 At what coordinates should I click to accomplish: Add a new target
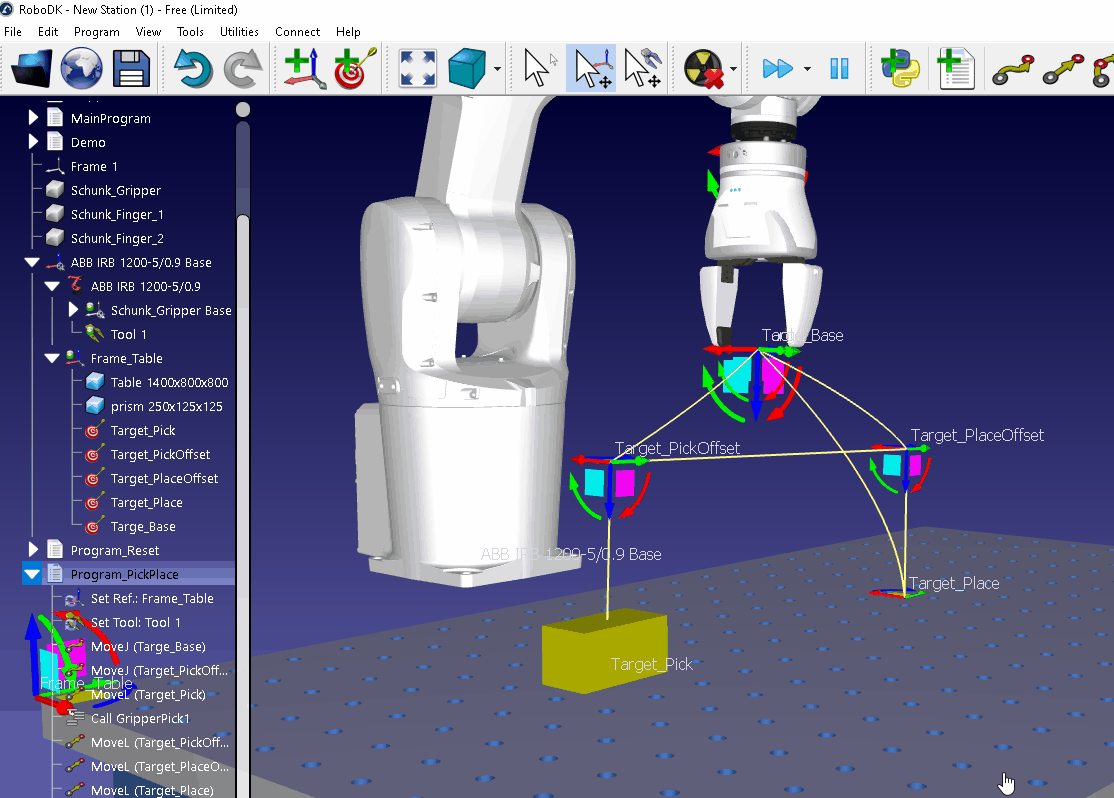coord(355,68)
